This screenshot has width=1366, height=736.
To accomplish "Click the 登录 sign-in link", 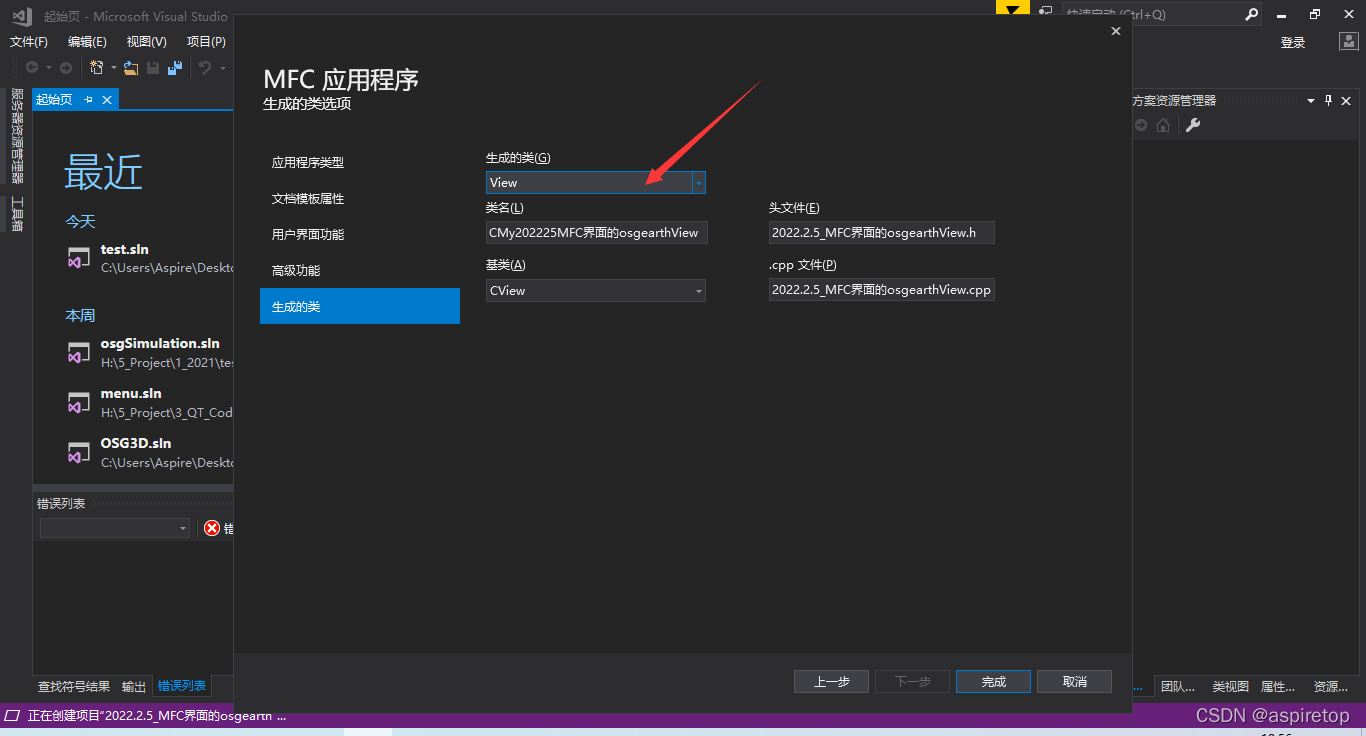I will 1293,42.
